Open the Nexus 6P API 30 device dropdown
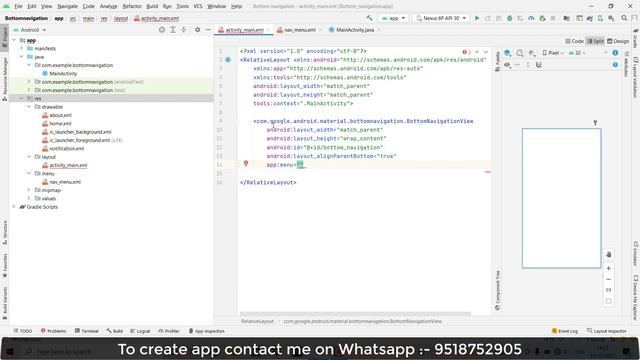The image size is (640, 360). pos(440,18)
